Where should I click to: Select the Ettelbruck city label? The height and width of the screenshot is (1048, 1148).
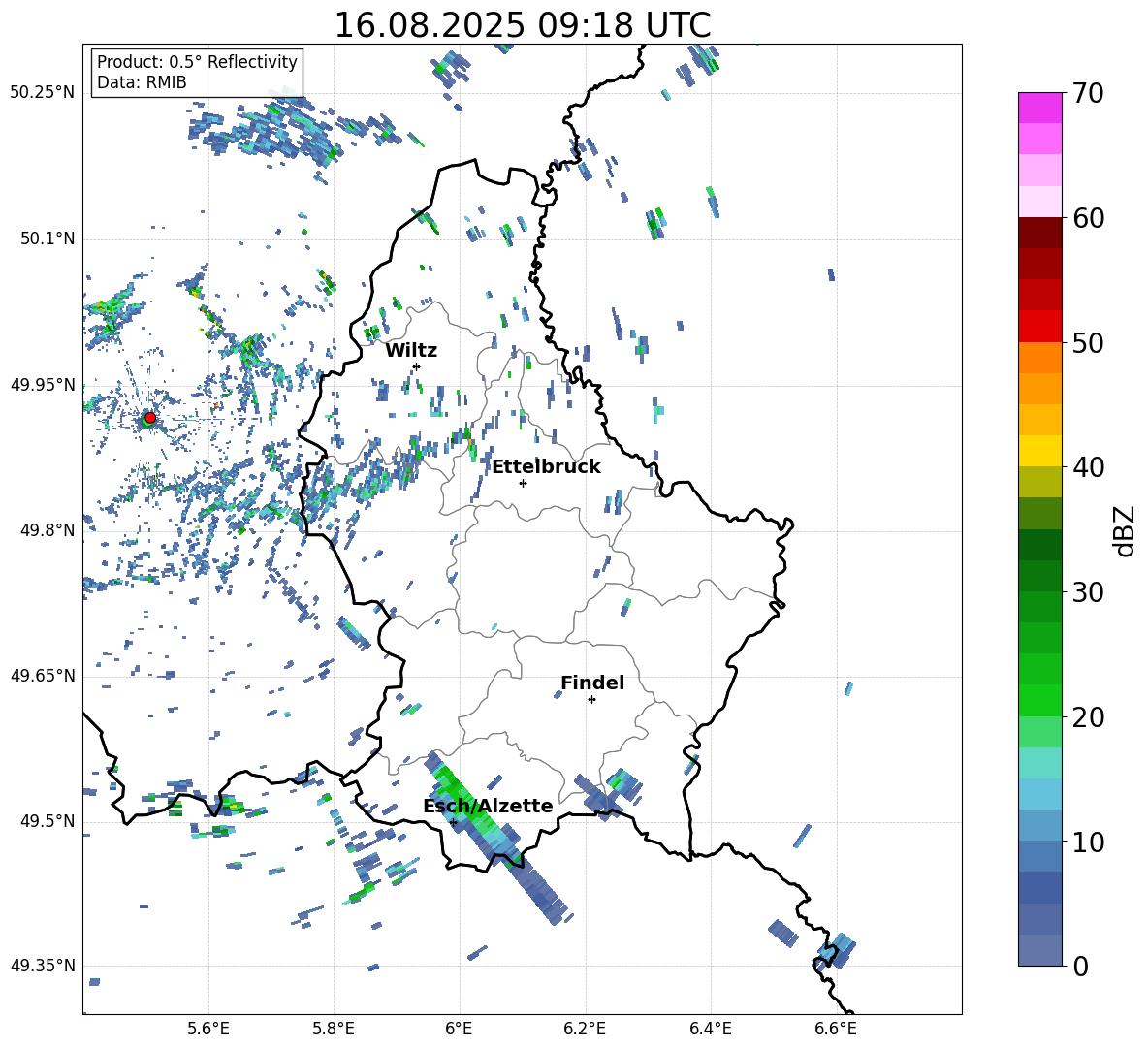point(546,467)
